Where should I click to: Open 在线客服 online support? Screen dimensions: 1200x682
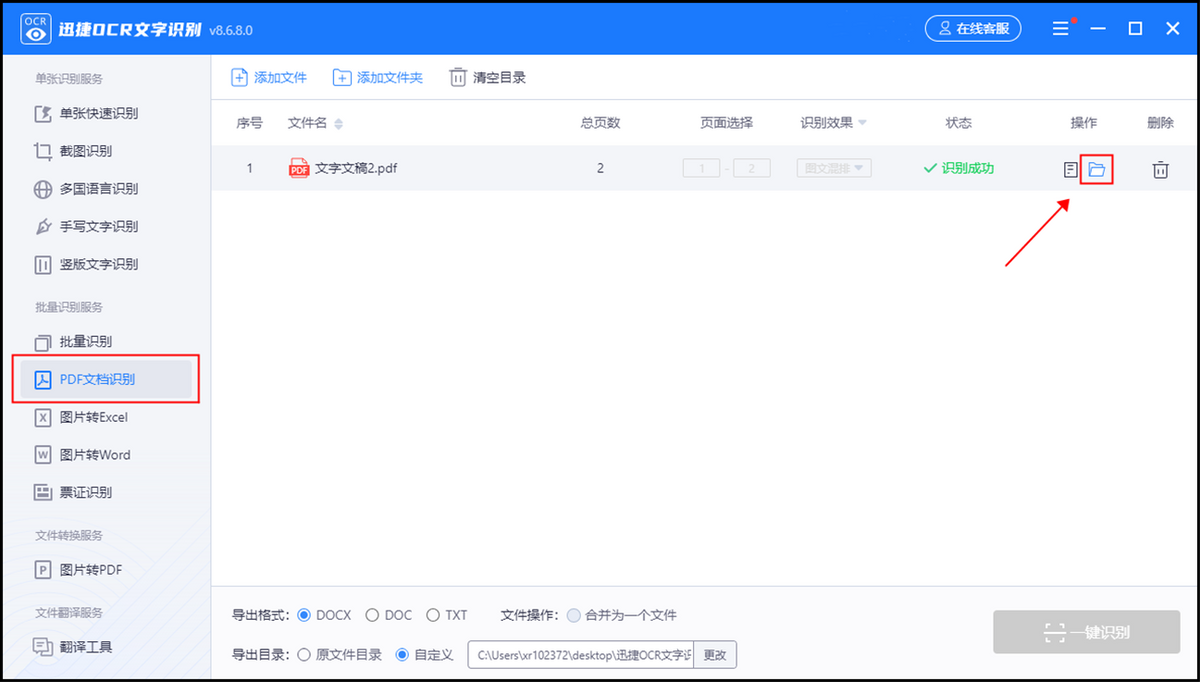tap(973, 29)
